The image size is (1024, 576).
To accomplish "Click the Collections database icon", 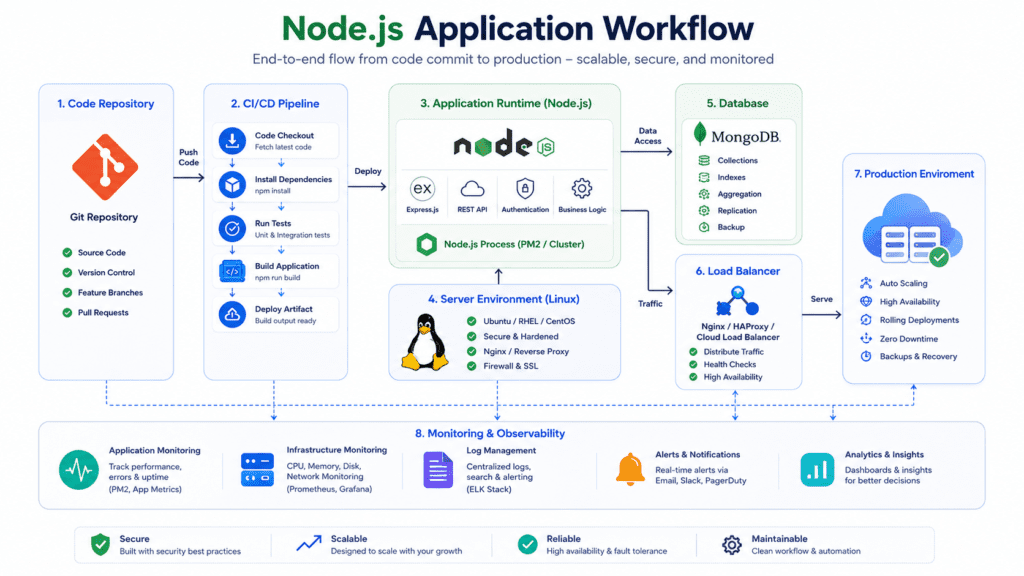I will coord(704,160).
